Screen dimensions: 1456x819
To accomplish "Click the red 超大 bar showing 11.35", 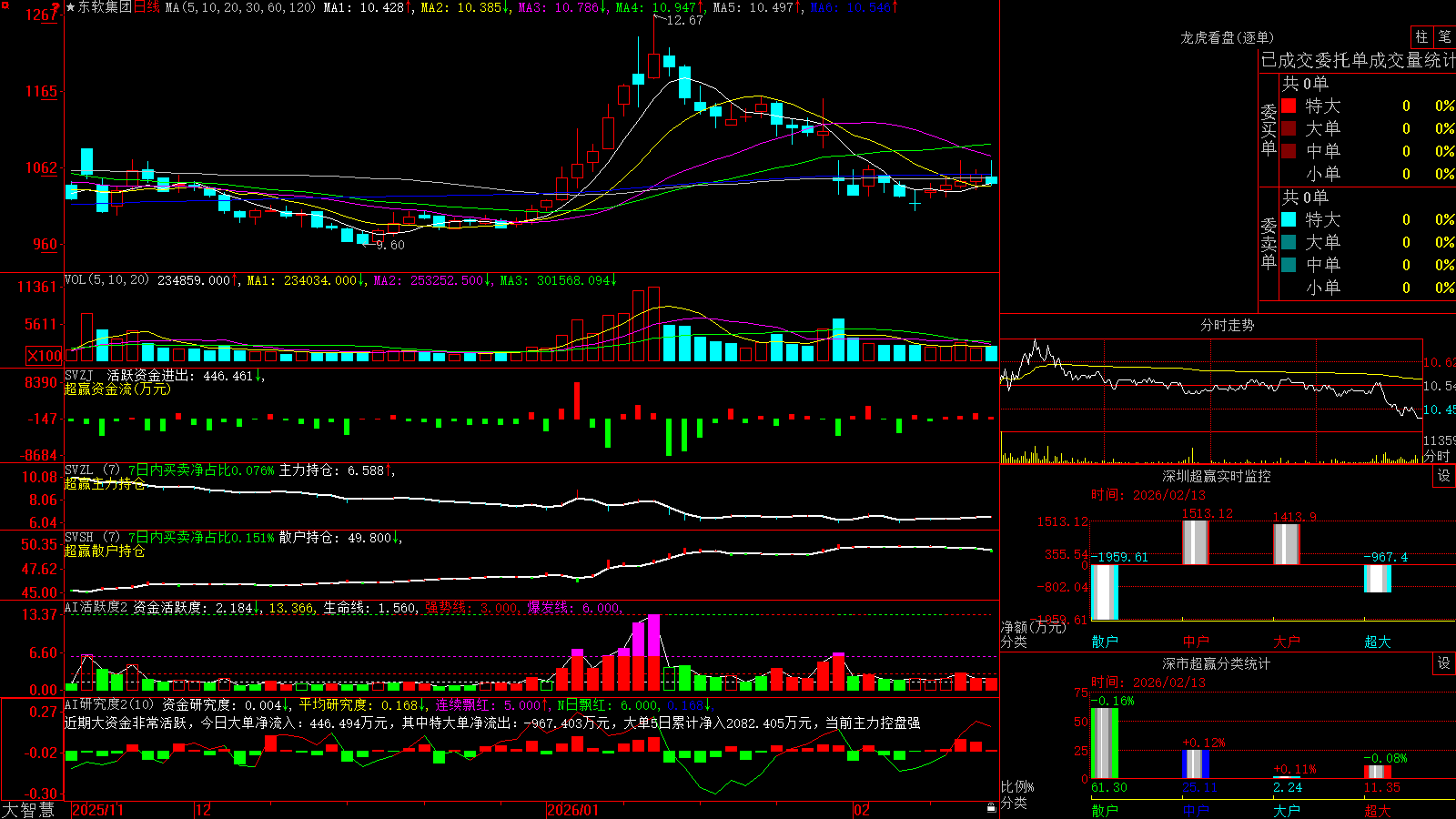I will 1378,772.
